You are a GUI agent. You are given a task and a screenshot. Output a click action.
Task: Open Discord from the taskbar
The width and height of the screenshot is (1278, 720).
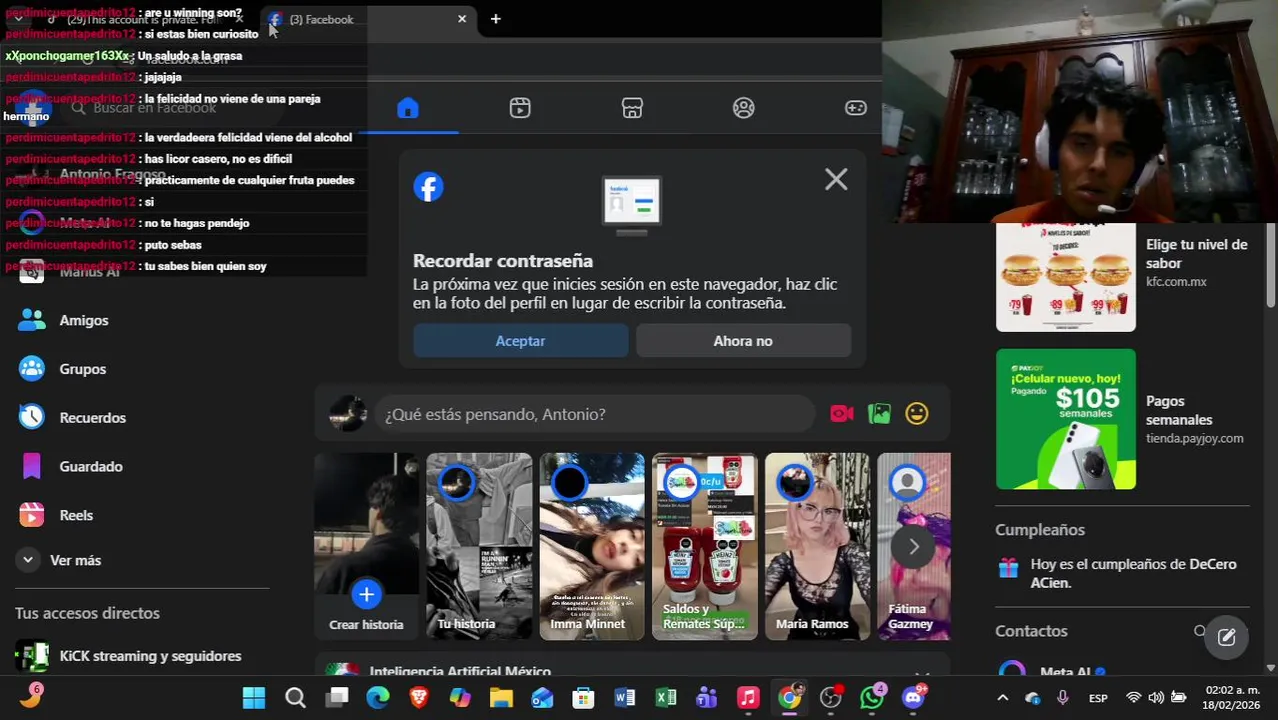pyautogui.click(x=913, y=698)
